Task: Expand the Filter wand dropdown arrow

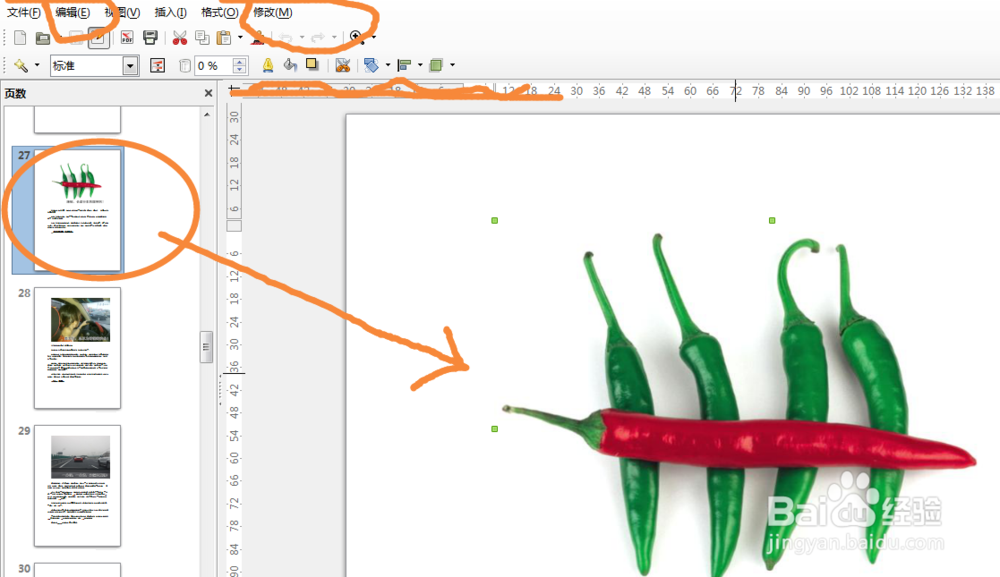Action: click(37, 65)
